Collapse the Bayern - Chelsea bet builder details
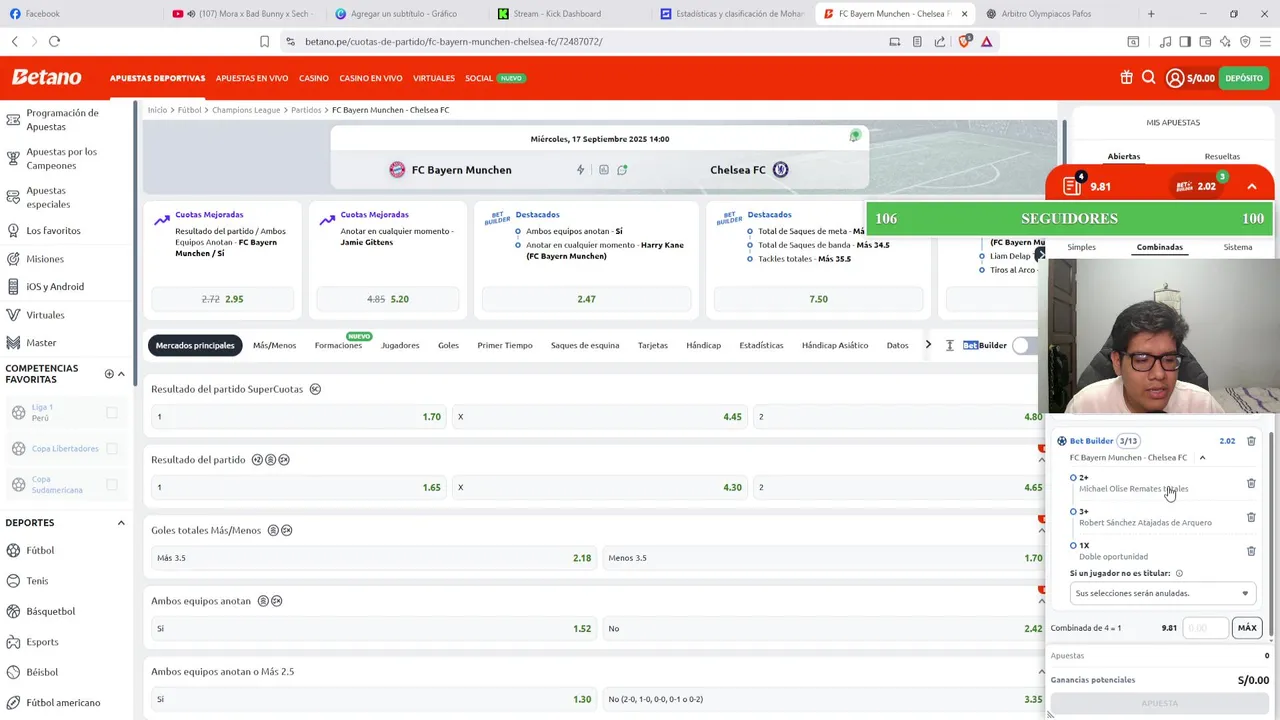The width and height of the screenshot is (1280, 720). pos(1202,458)
